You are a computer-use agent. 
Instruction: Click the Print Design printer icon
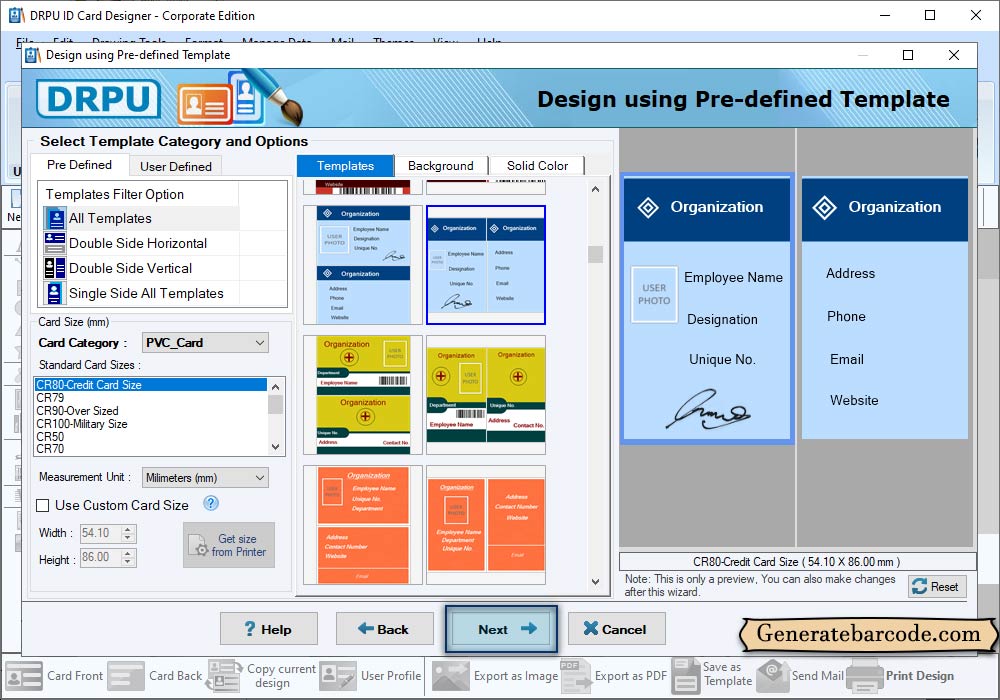coord(865,676)
